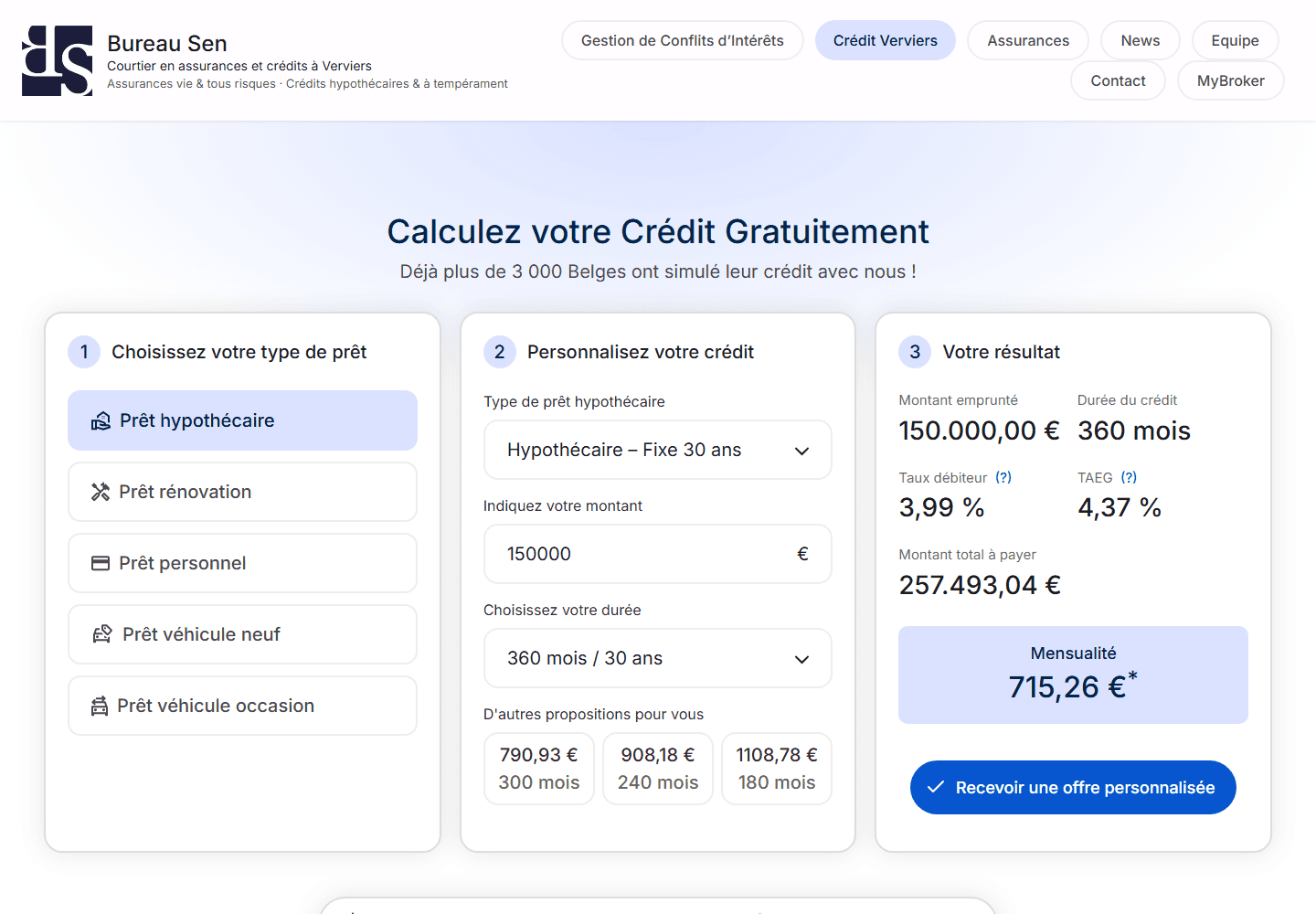Click the step 3 number badge

coord(915,352)
